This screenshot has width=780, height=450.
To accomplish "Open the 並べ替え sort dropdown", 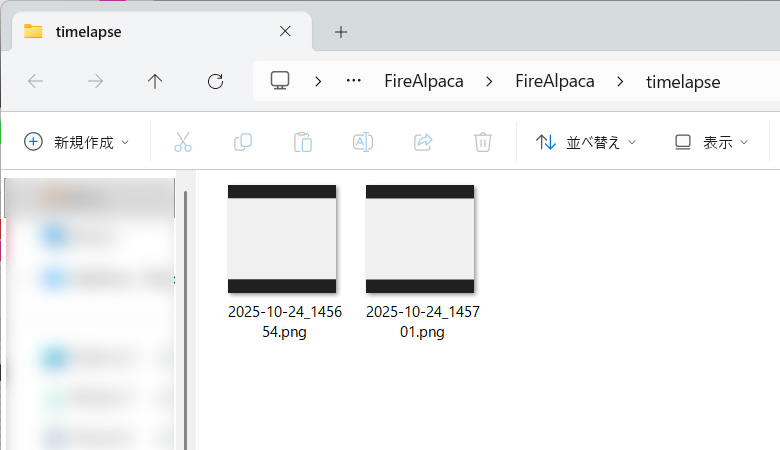I will point(586,142).
